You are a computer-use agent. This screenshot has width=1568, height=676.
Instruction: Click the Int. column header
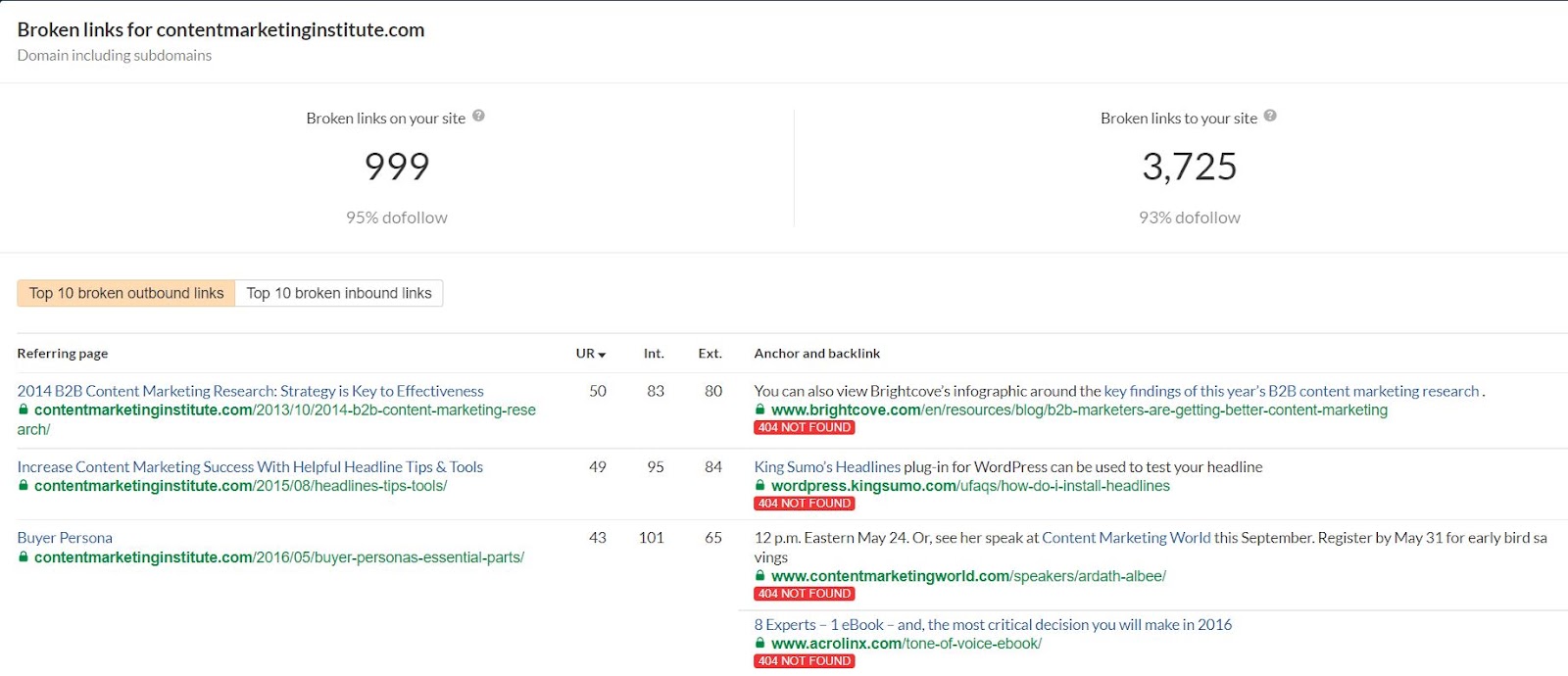[654, 354]
